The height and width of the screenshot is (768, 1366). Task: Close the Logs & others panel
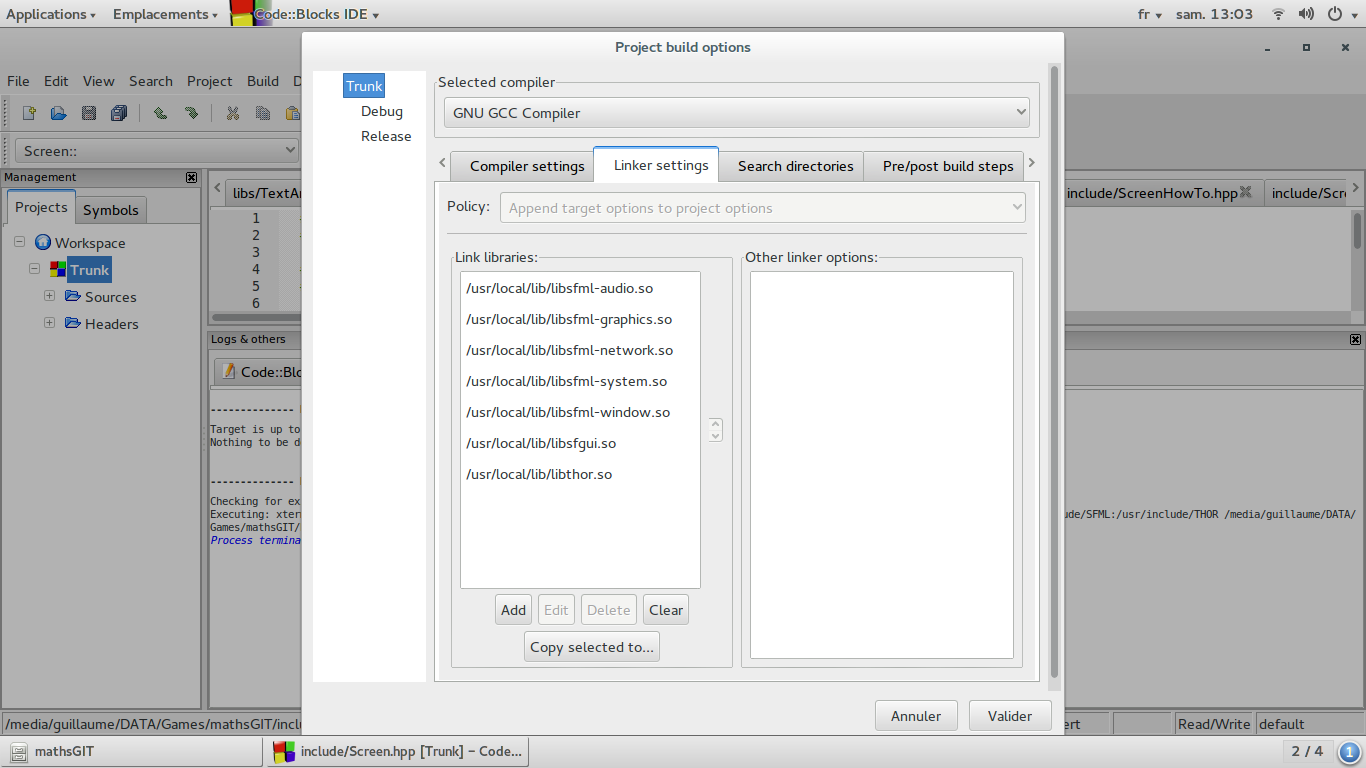pyautogui.click(x=1355, y=340)
